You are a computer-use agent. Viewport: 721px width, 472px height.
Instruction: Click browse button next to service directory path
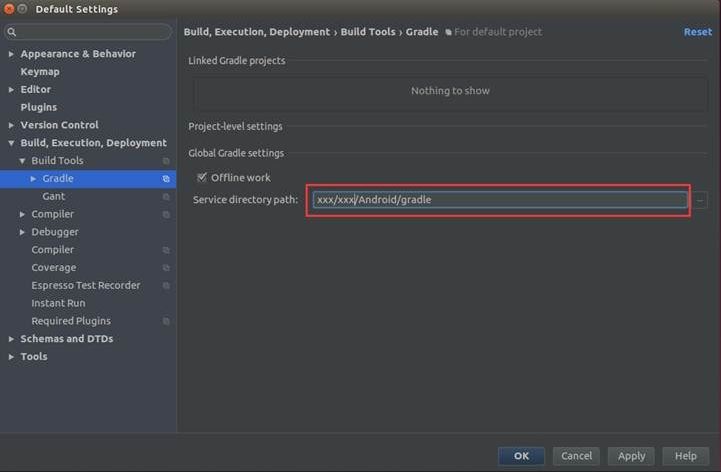tap(700, 200)
